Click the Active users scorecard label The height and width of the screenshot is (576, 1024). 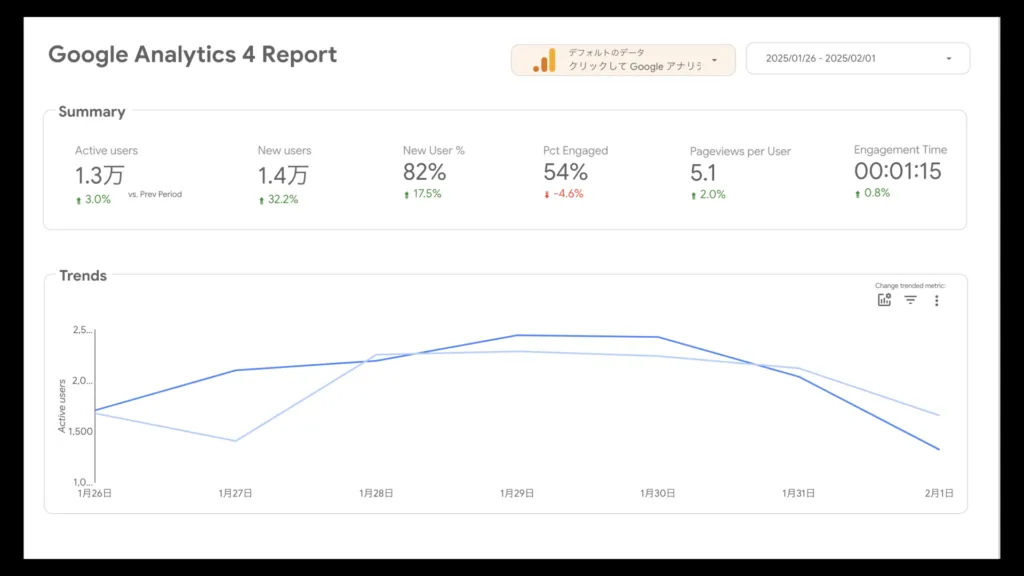click(106, 150)
